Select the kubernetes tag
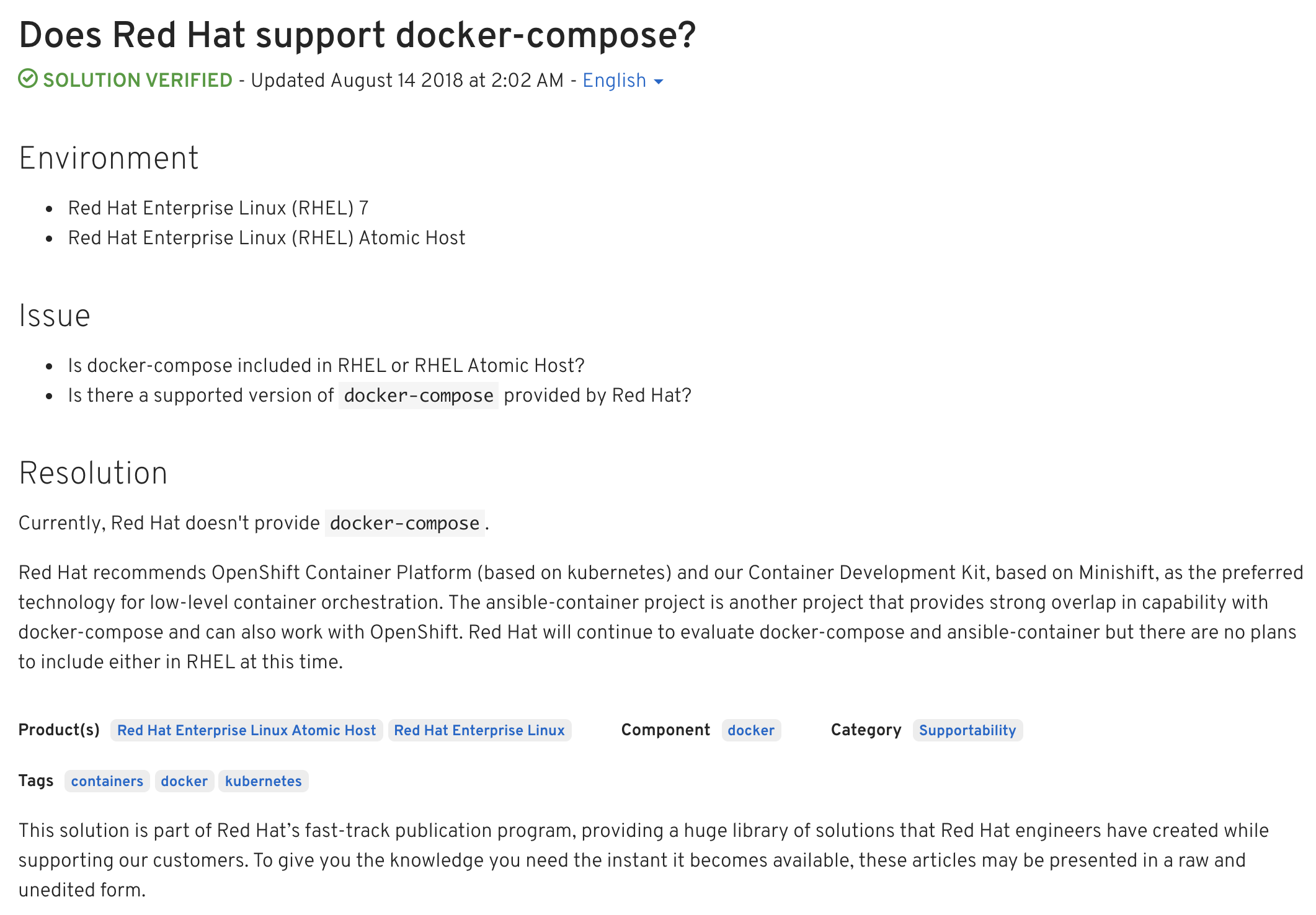1316x915 pixels. click(x=263, y=781)
